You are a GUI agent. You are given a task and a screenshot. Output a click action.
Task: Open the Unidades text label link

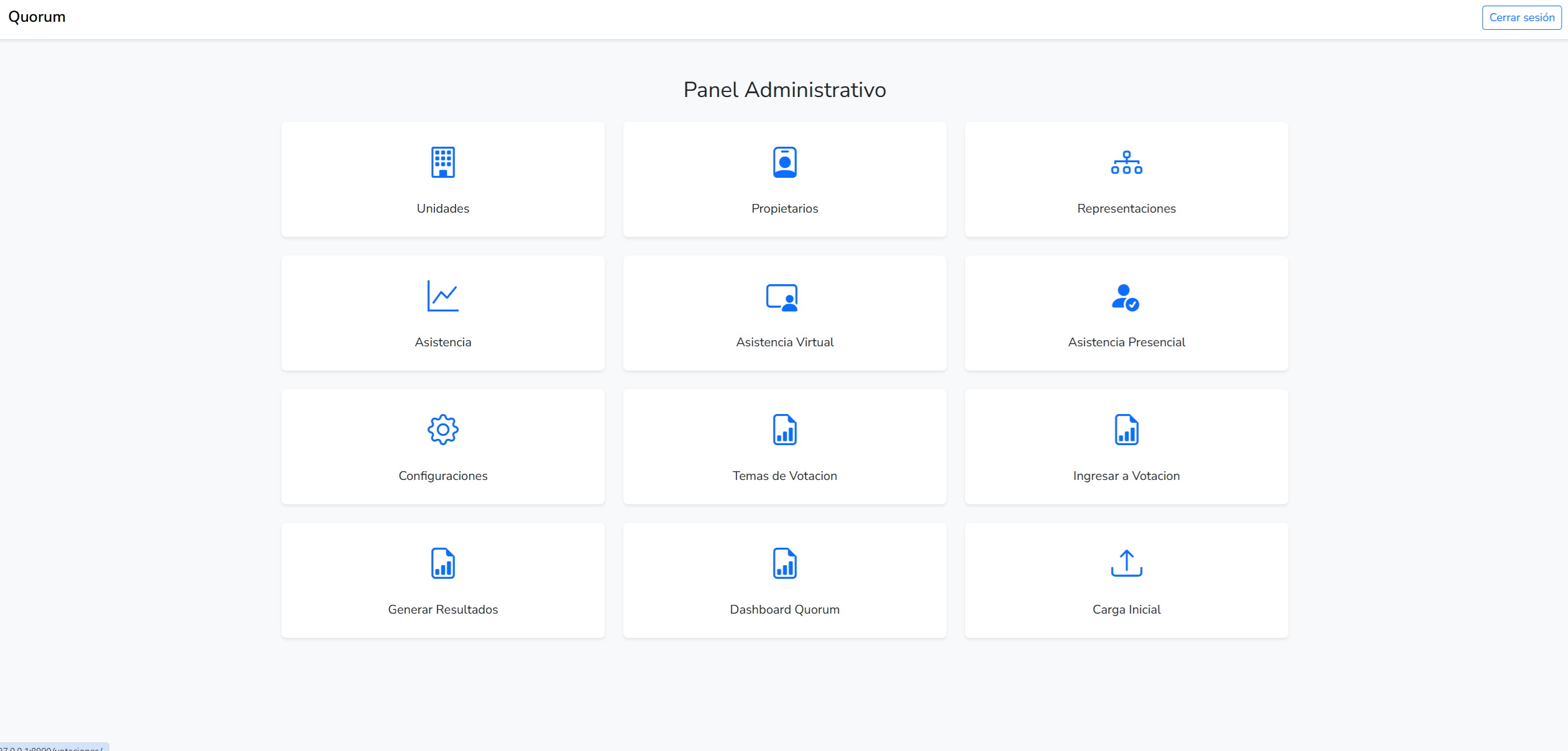click(x=442, y=208)
